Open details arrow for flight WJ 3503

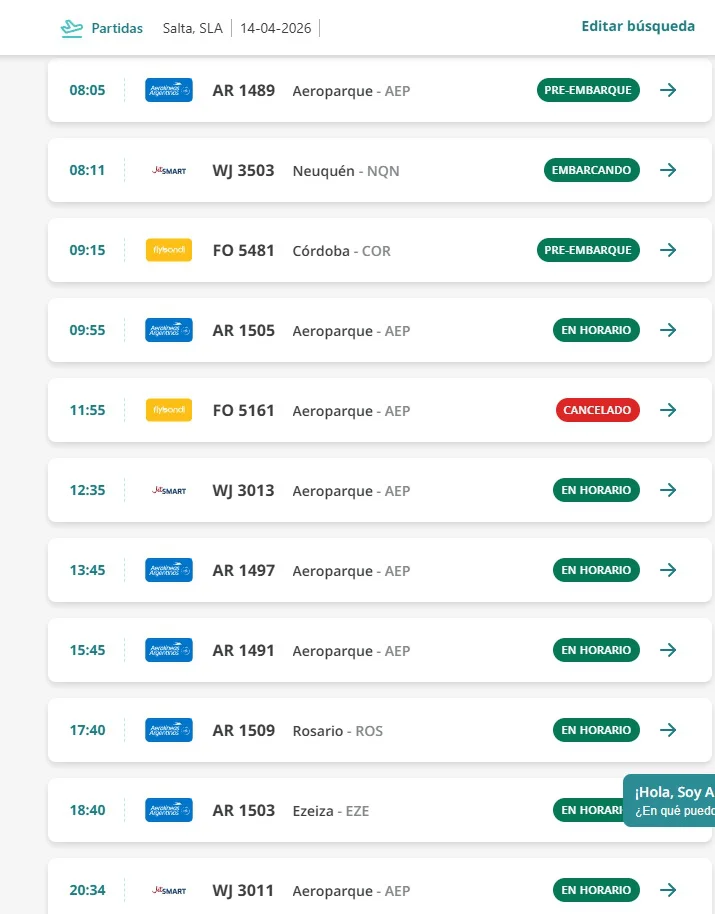(x=668, y=170)
